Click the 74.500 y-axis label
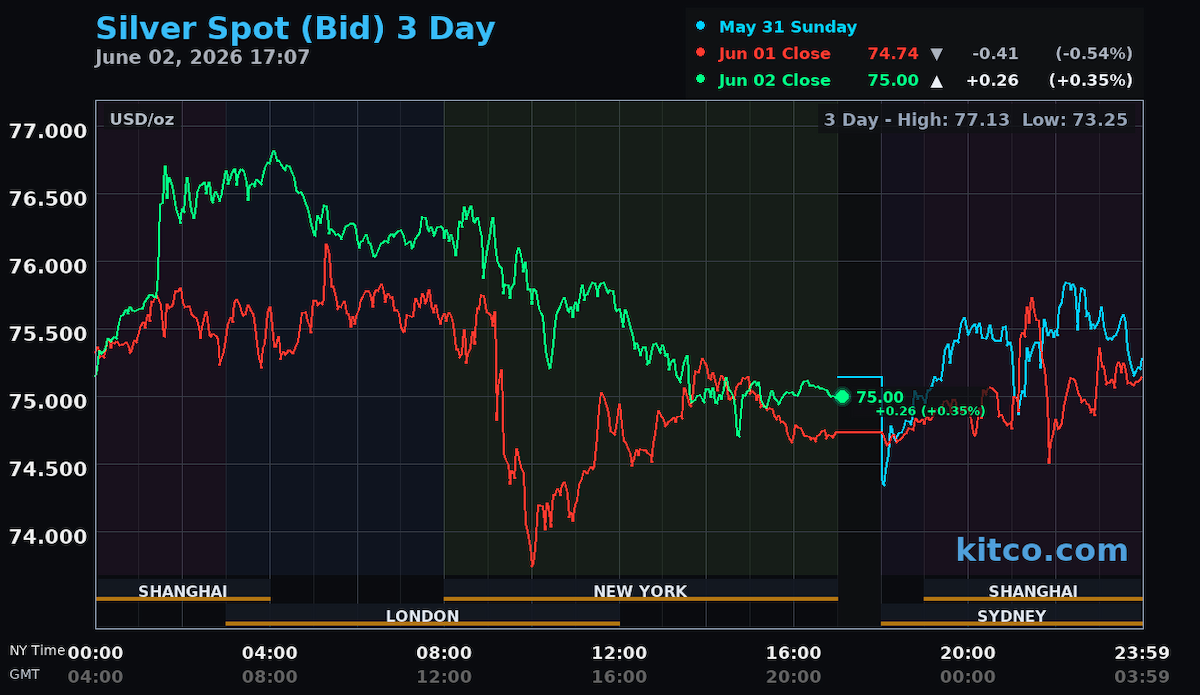The width and height of the screenshot is (1200, 695). click(x=48, y=467)
